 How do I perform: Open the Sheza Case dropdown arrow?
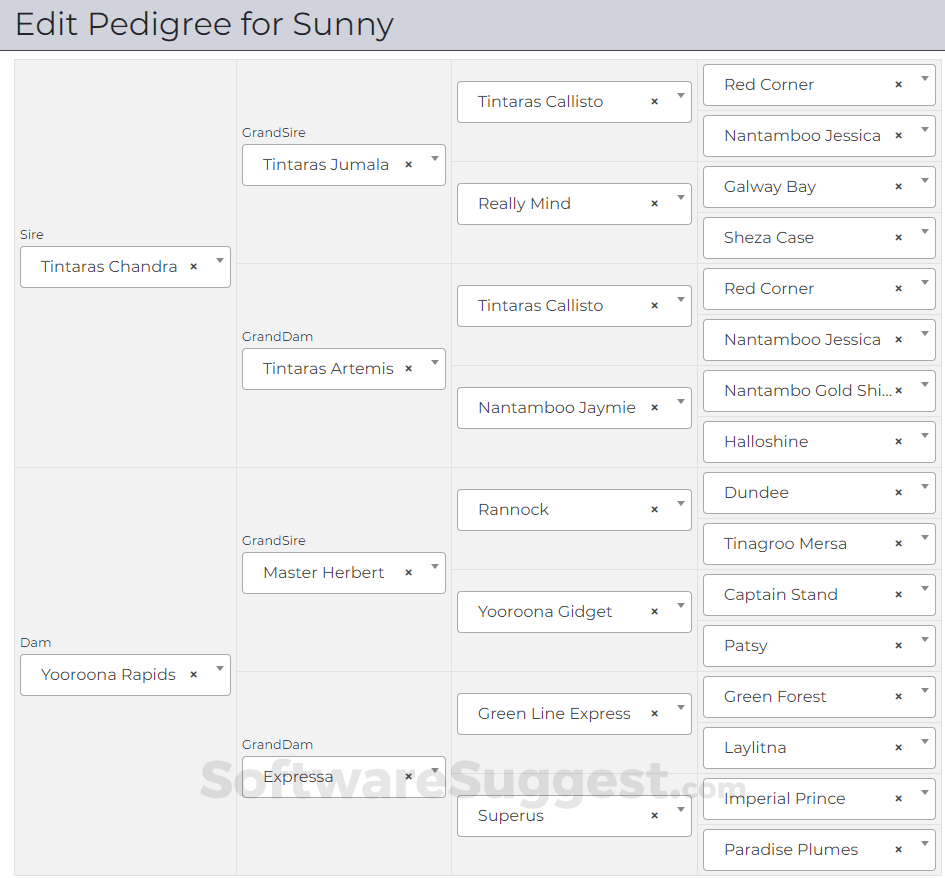pyautogui.click(x=925, y=231)
